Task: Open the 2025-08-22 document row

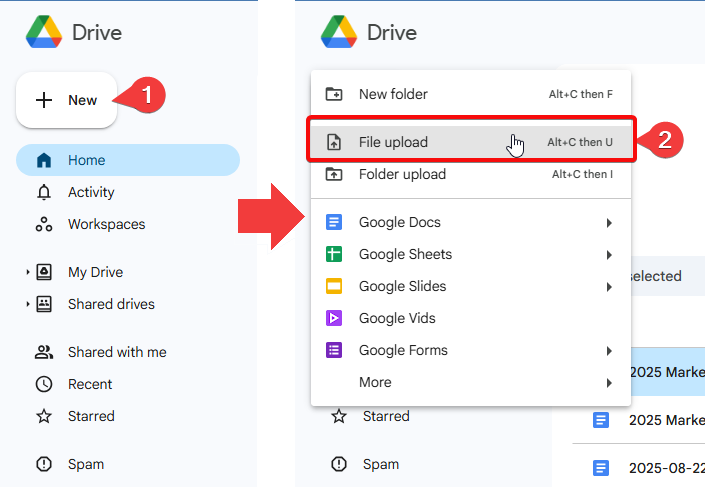Action: [x=638, y=468]
